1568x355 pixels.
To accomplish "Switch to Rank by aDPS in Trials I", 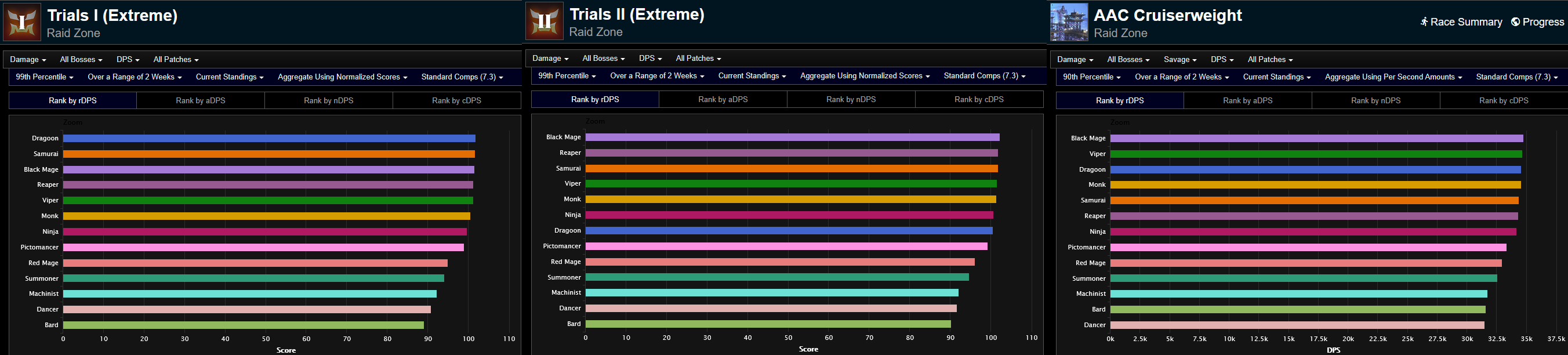I will (x=200, y=100).
